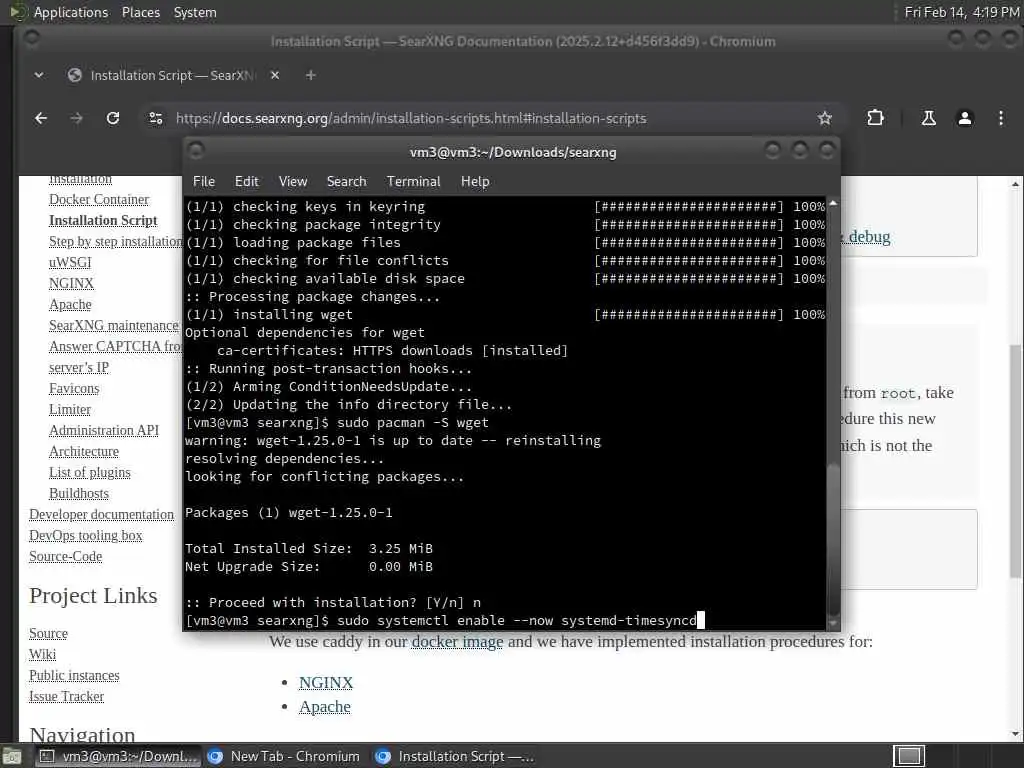Image resolution: width=1024 pixels, height=768 pixels.
Task: Click the browser page vertical scrollbar
Action: pos(1016,460)
